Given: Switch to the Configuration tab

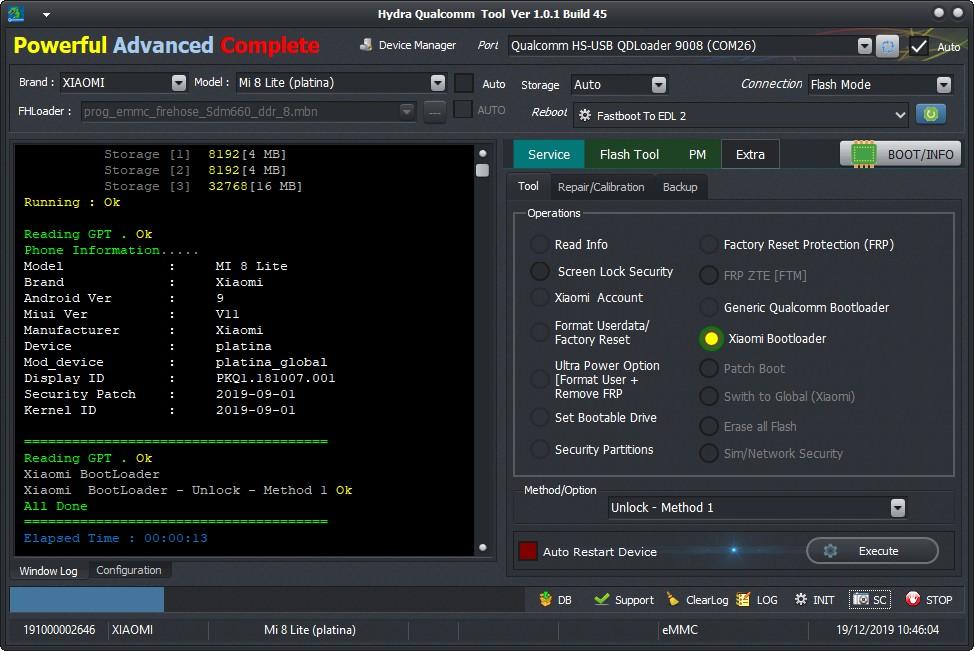Looking at the screenshot, I should 129,570.
